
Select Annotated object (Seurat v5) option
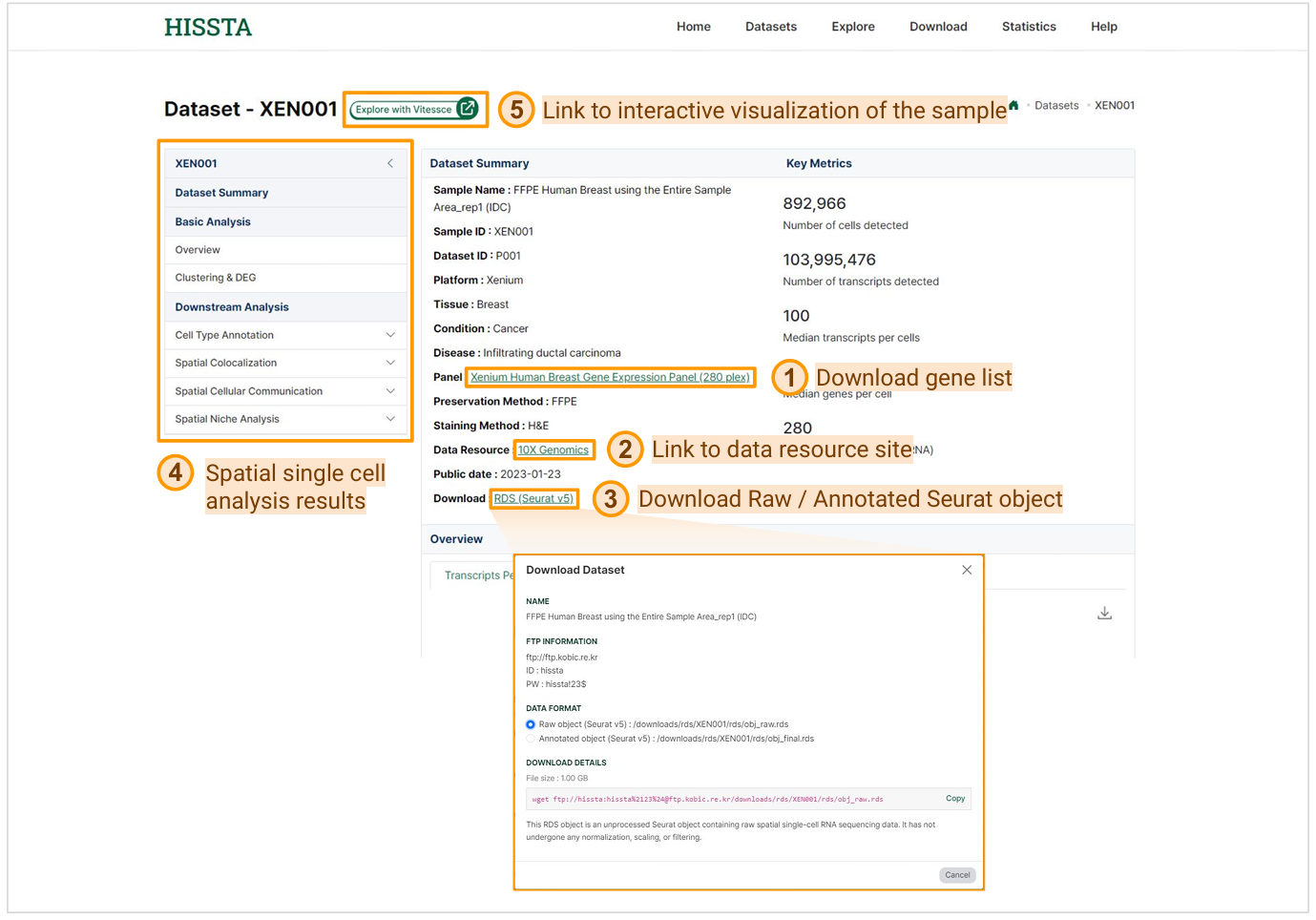tap(531, 739)
